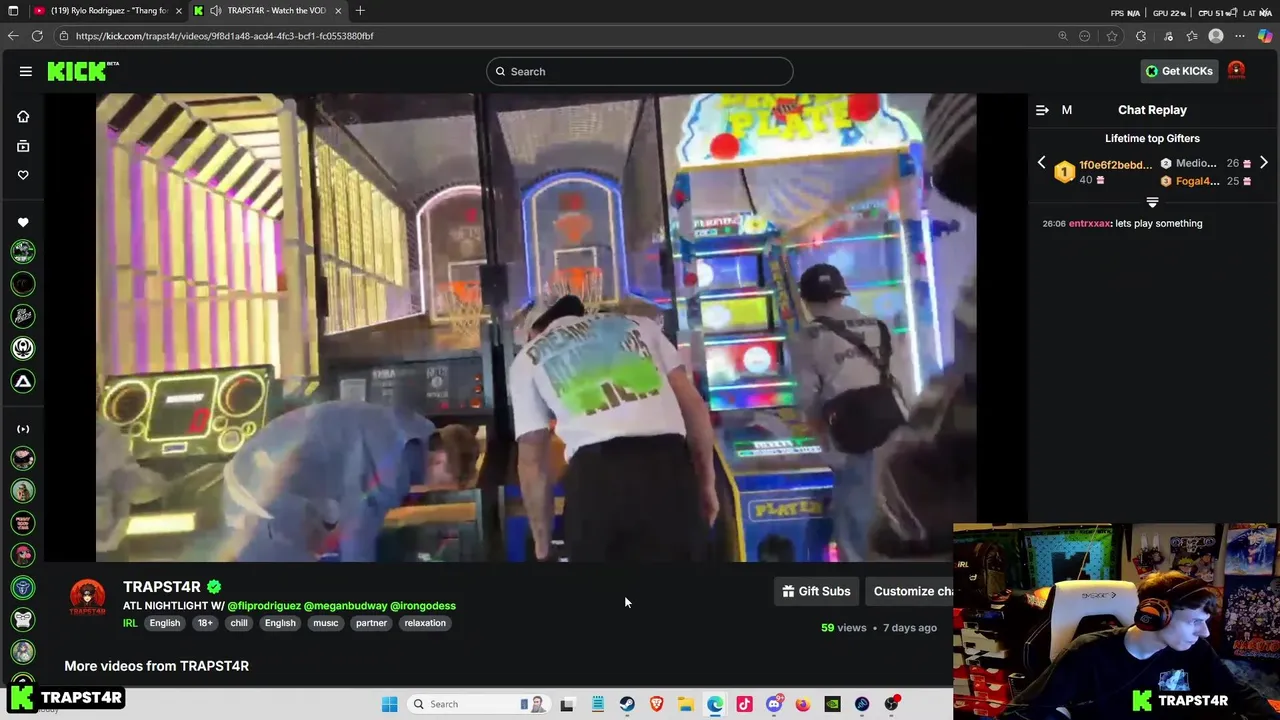Open Steam from the taskbar
The height and width of the screenshot is (720, 1280).
627,704
